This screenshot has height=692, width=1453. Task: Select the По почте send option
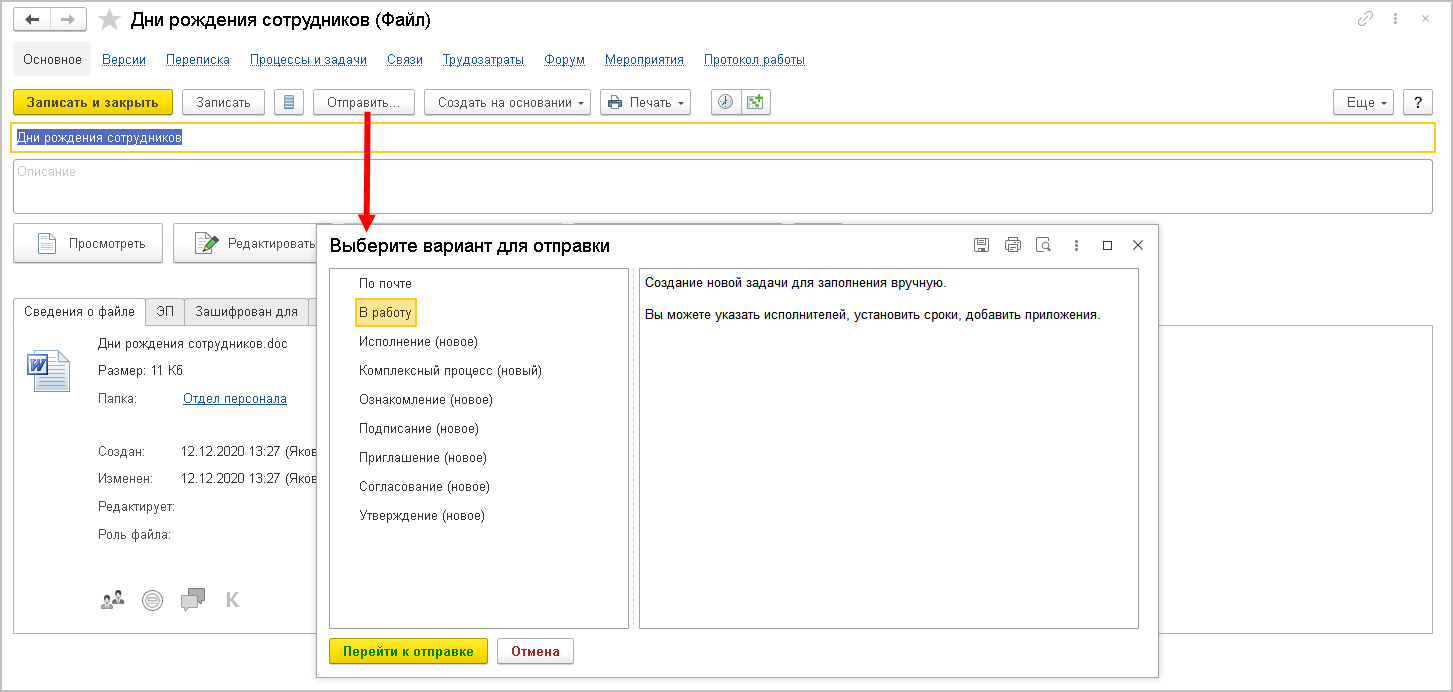(x=385, y=284)
